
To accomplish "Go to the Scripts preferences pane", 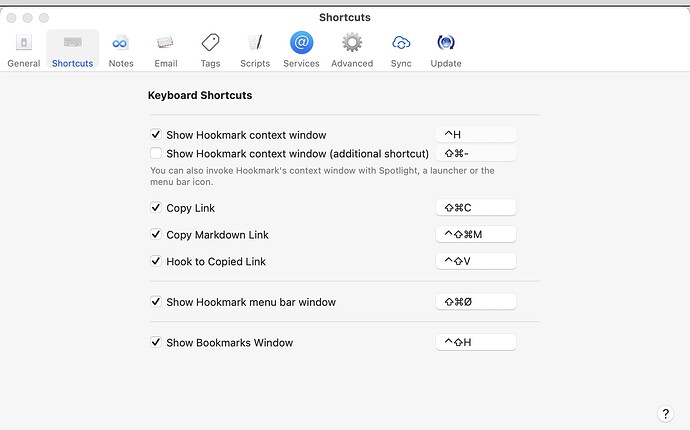I will (255, 50).
